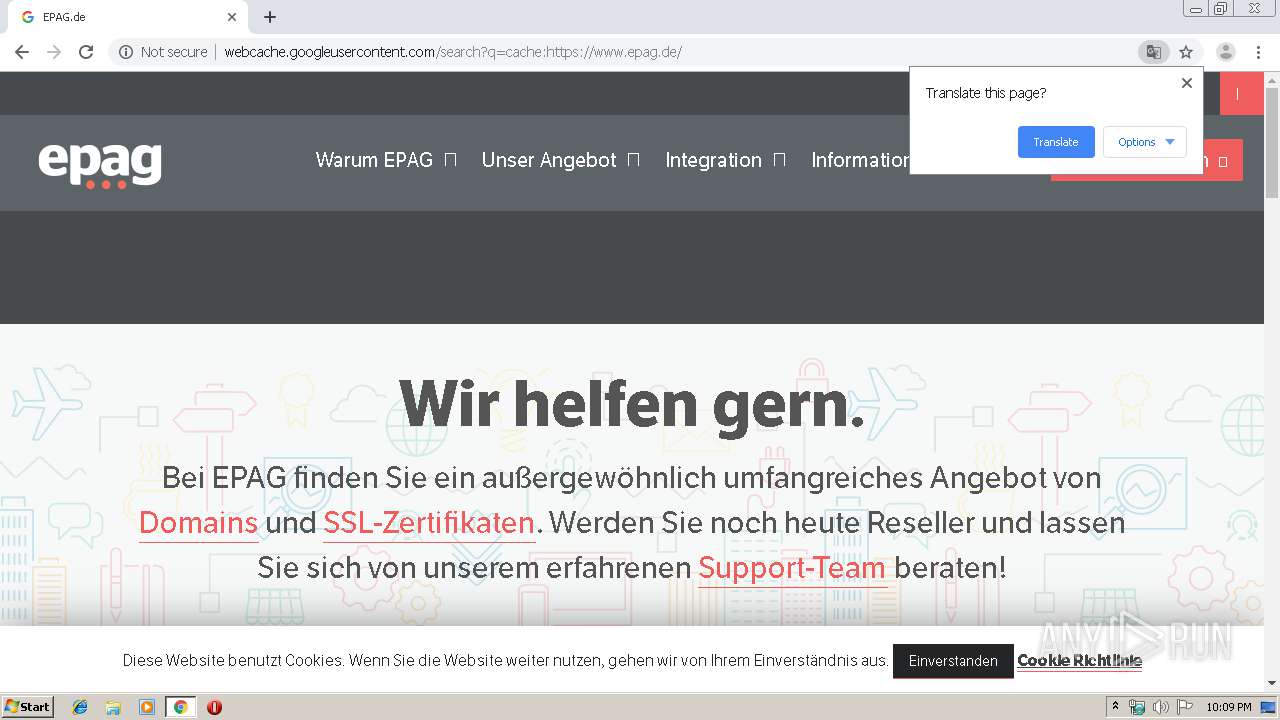1280x720 pixels.
Task: Open site info next to Not secure
Action: 126,52
